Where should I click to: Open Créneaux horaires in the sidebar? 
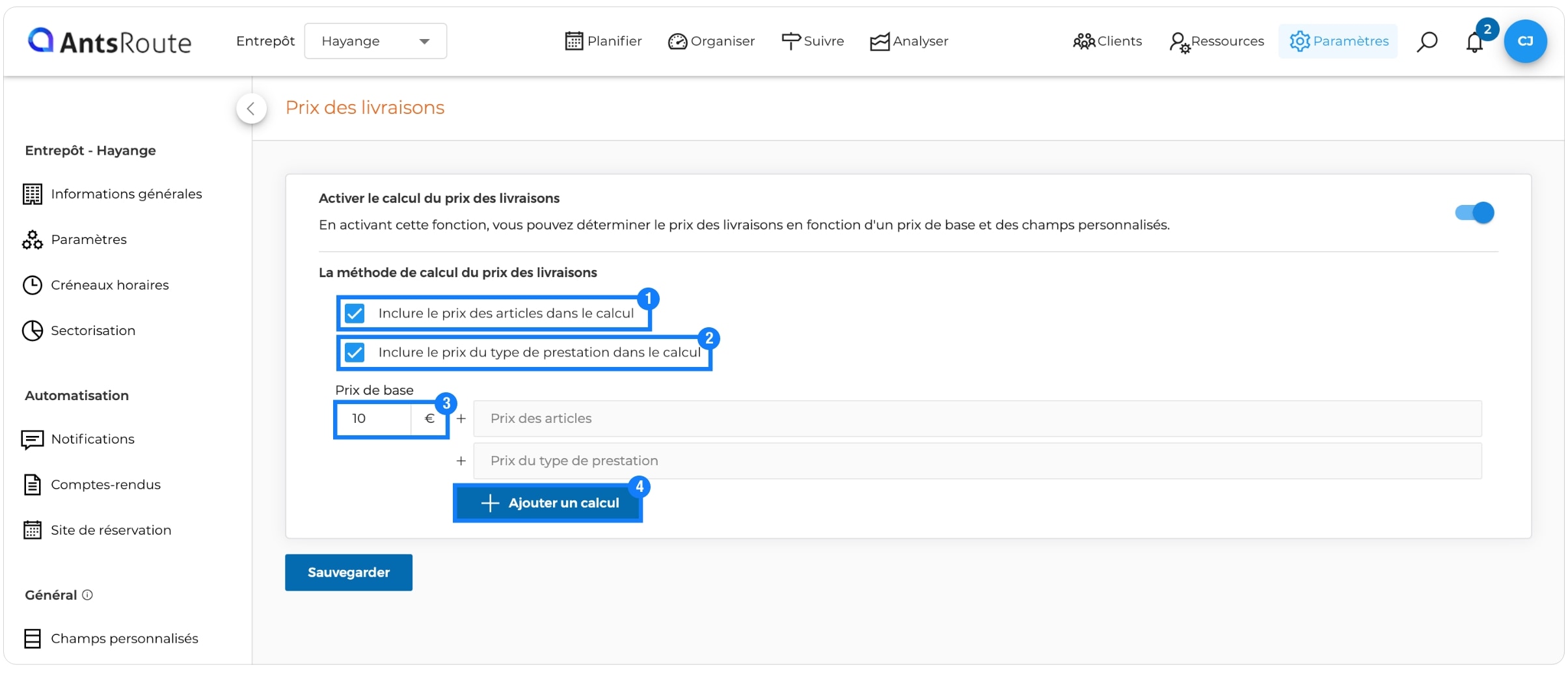pos(96,285)
